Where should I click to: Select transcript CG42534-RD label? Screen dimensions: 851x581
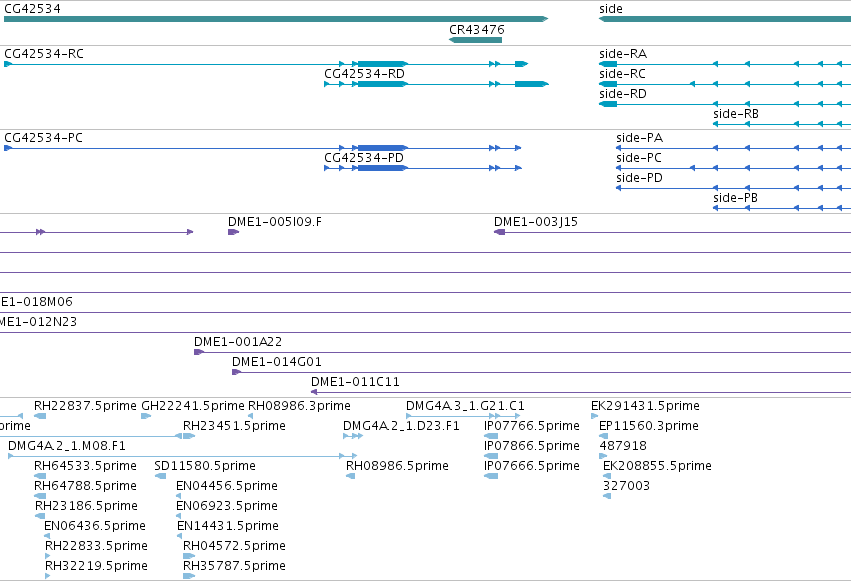[x=364, y=74]
